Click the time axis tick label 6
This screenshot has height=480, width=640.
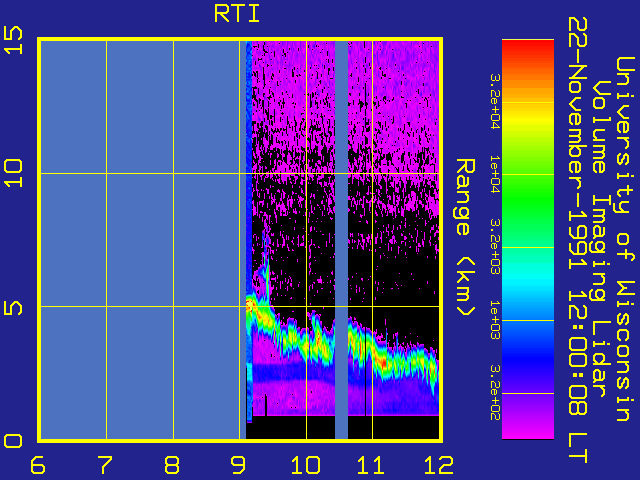[38, 465]
